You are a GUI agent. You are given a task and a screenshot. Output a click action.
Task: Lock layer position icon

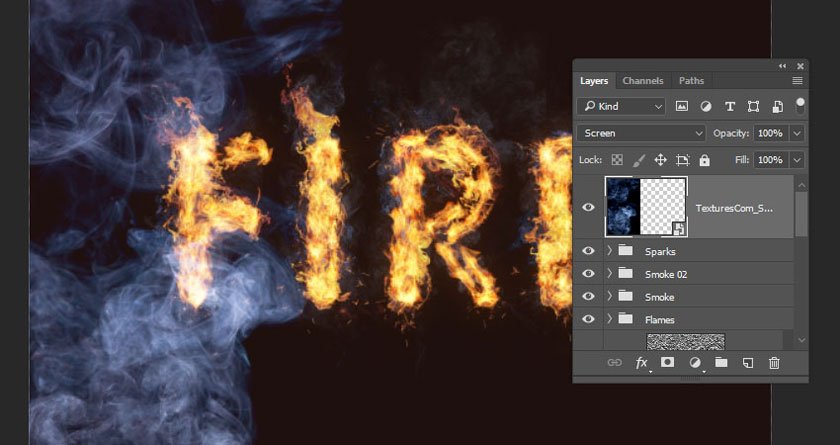tap(661, 160)
